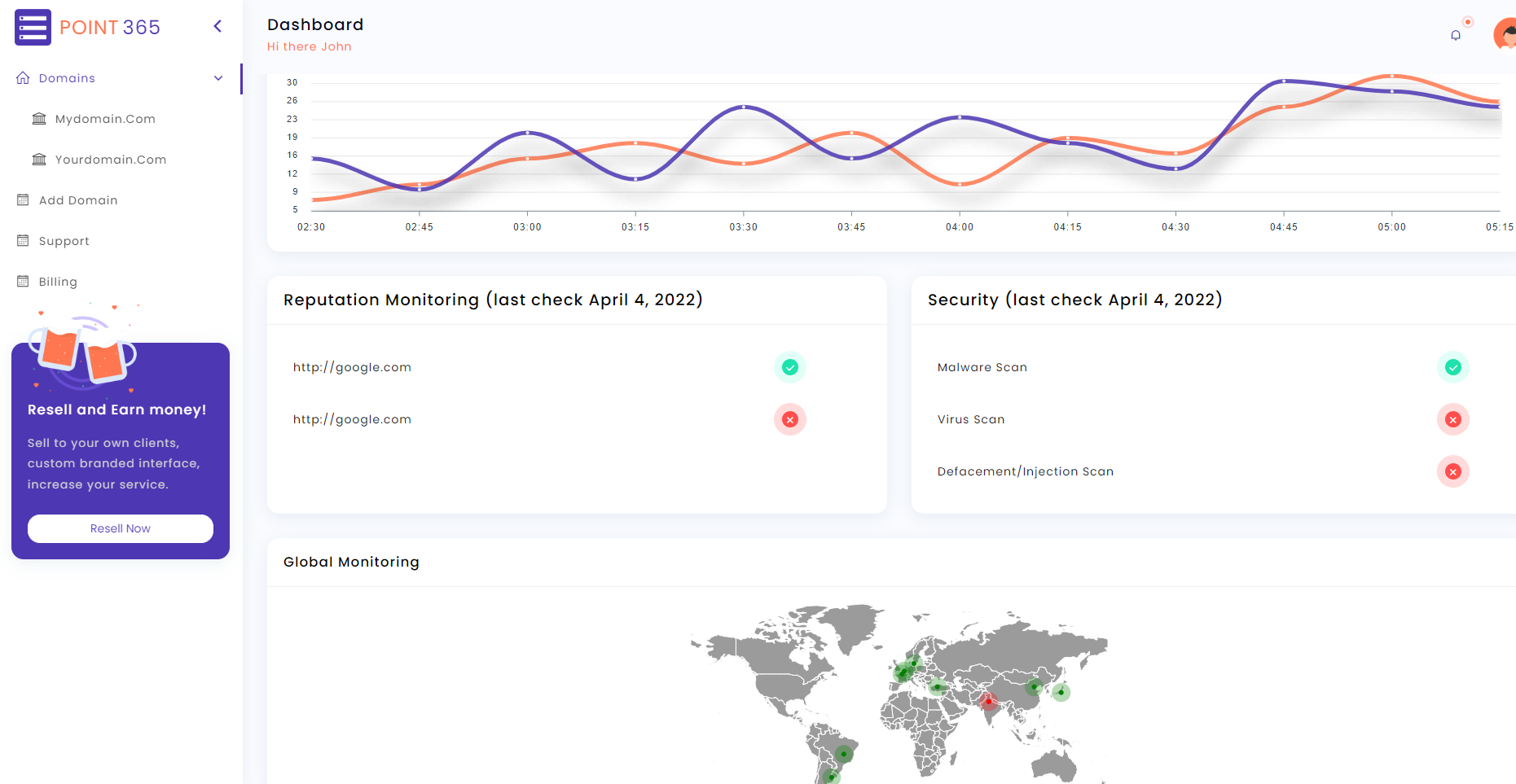Click green check status for first google.com
This screenshot has width=1516, height=784.
click(x=789, y=367)
